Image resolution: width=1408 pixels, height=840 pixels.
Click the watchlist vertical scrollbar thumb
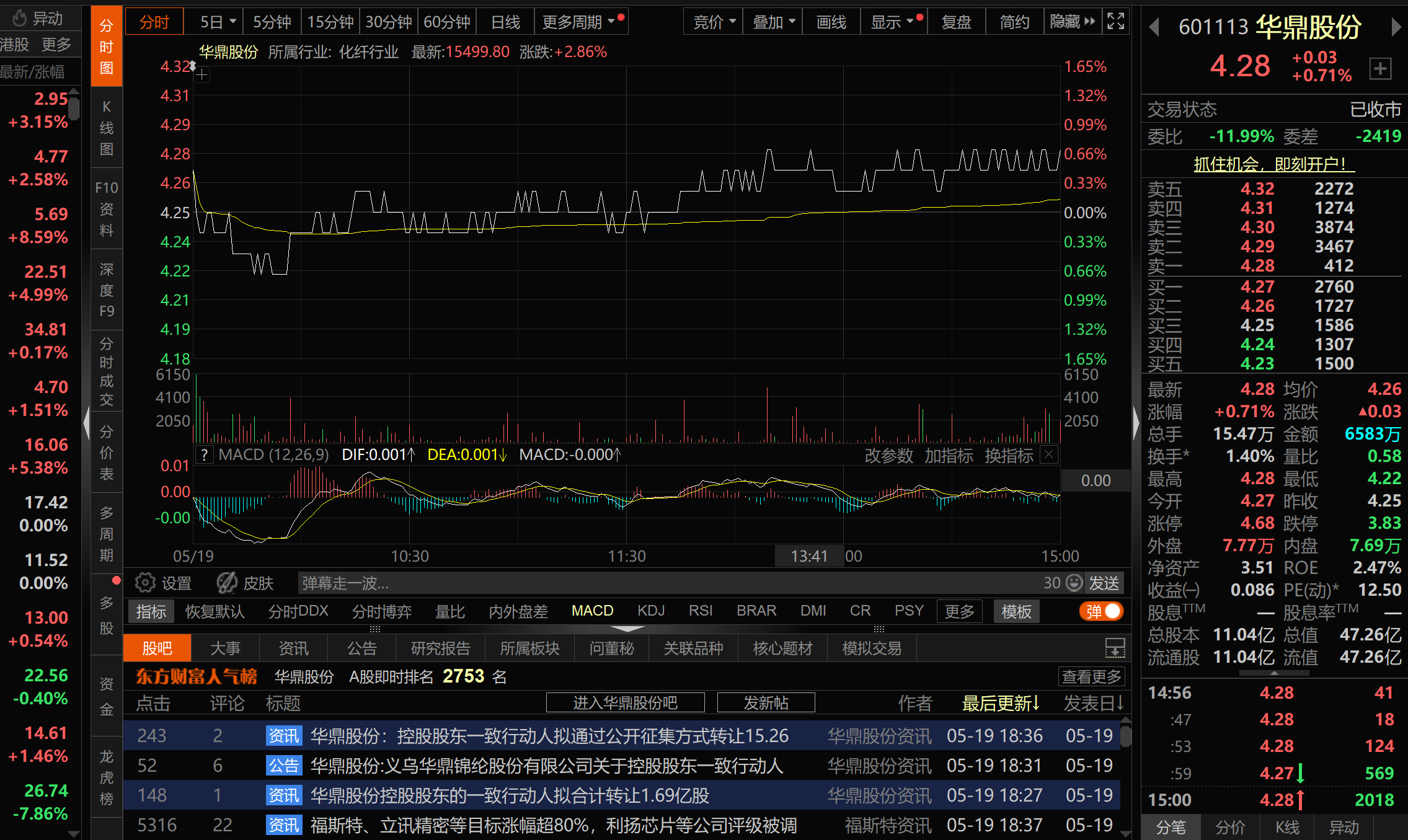[74, 108]
